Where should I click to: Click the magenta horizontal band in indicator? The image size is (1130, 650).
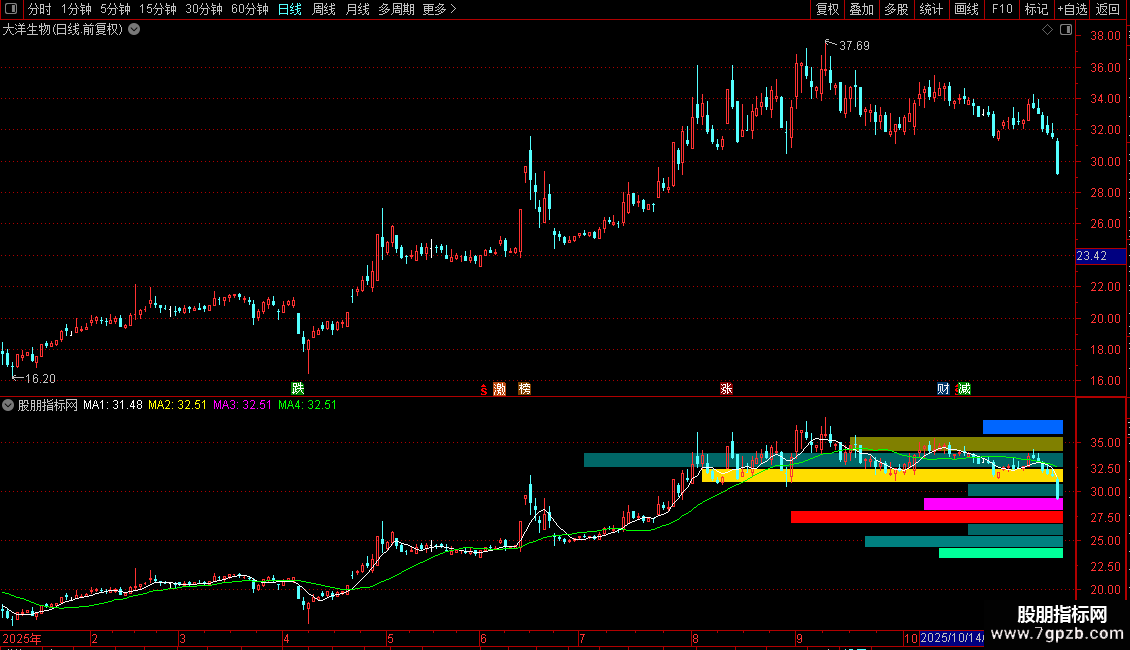[x=993, y=504]
